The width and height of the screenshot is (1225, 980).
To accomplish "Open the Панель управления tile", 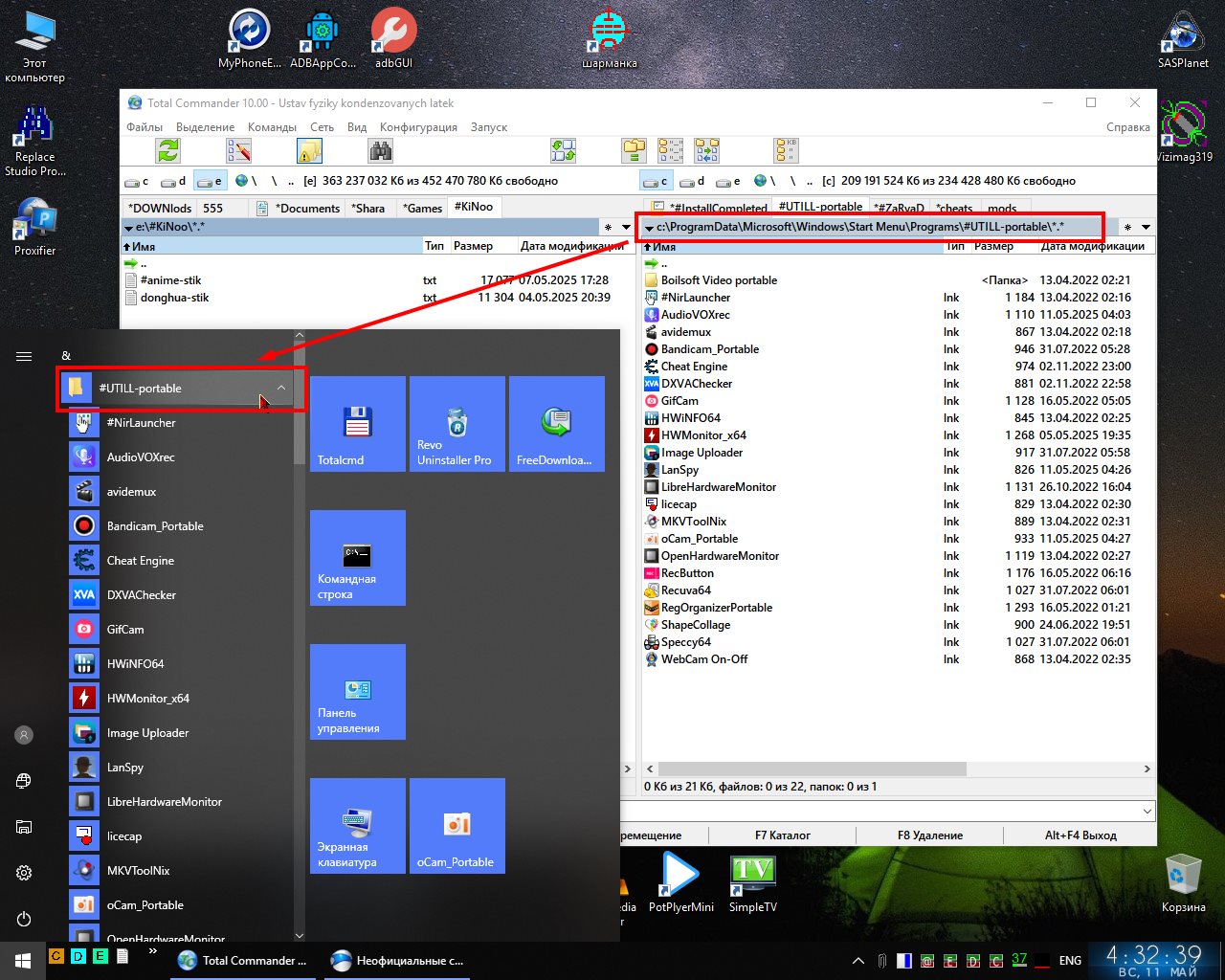I will click(x=358, y=692).
